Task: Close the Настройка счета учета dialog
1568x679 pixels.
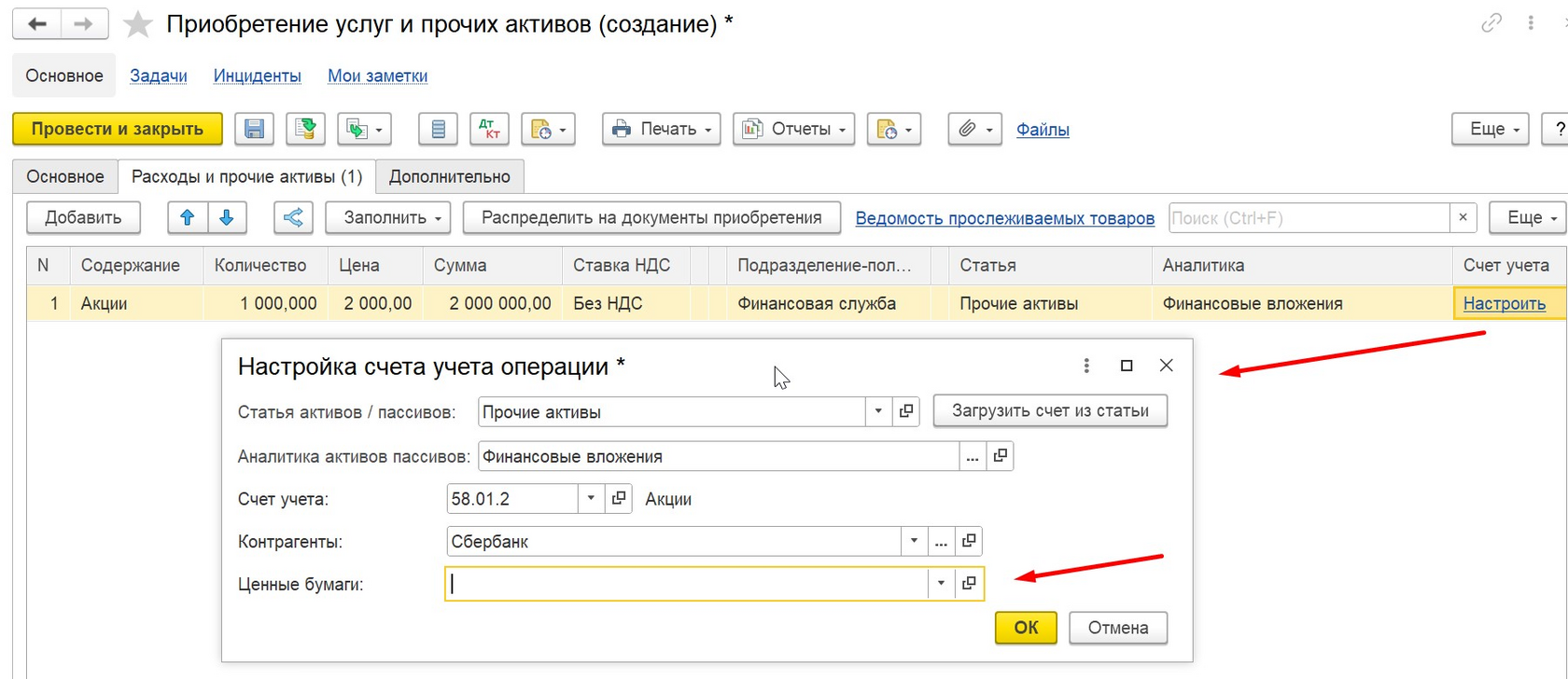Action: pyautogui.click(x=1167, y=366)
